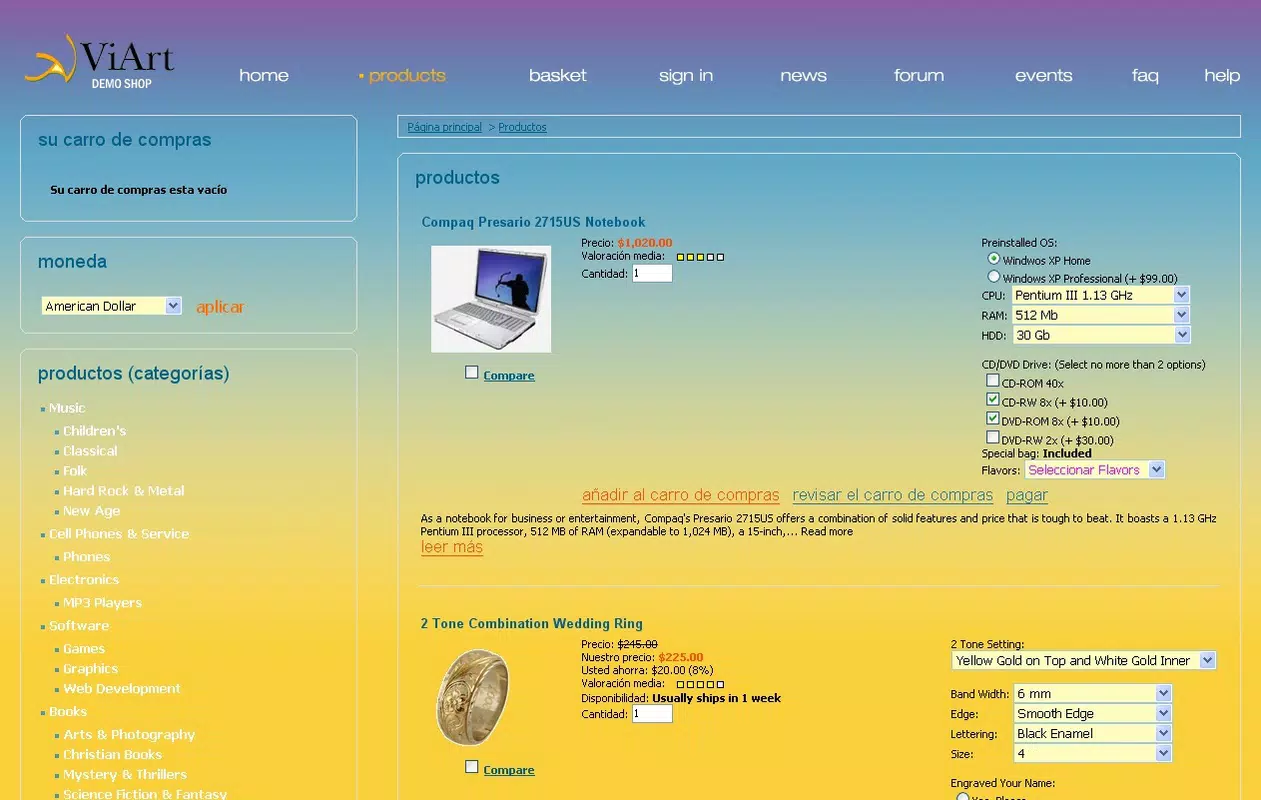Open the news menu item

(x=804, y=75)
